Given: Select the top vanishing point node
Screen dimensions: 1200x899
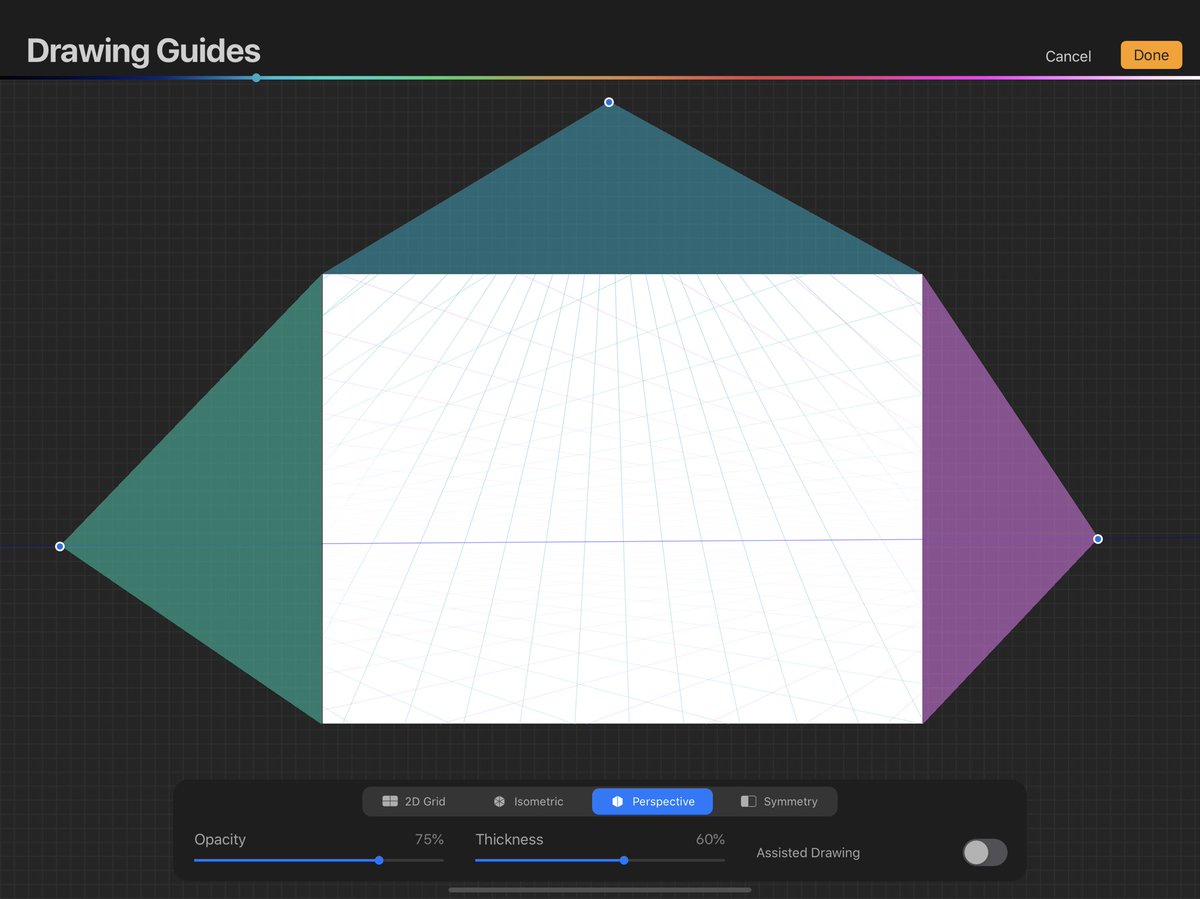Looking at the screenshot, I should pos(609,102).
